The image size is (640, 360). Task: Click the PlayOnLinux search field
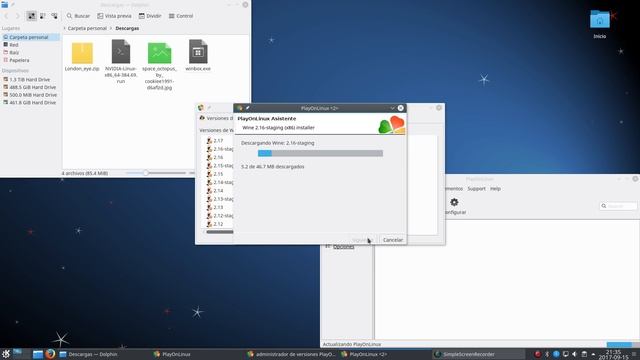pos(618,206)
